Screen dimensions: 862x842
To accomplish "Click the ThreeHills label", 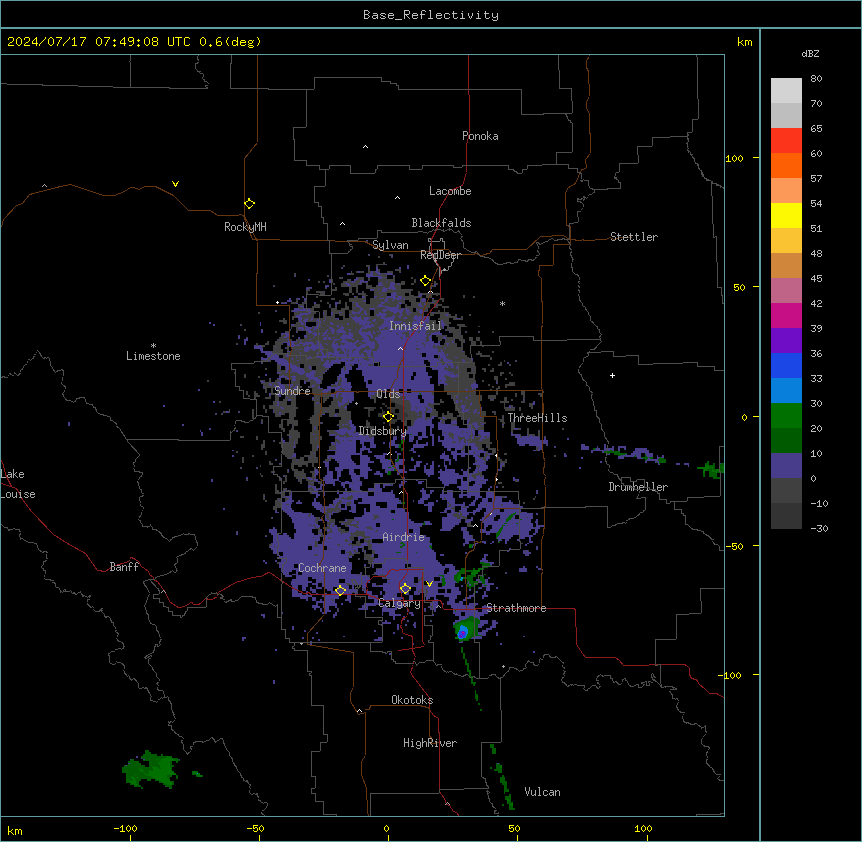I will (x=537, y=418).
